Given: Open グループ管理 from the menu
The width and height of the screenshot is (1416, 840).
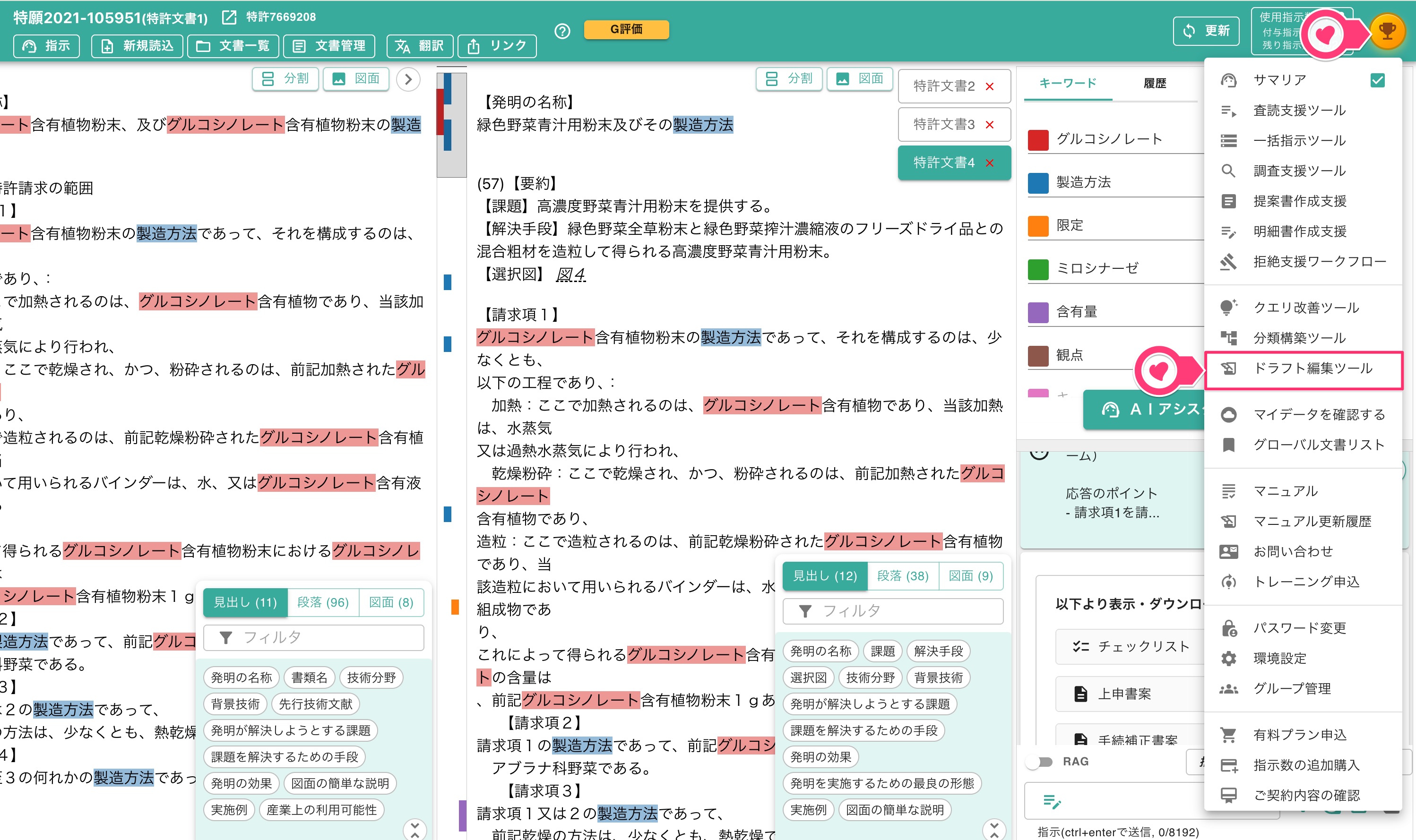Looking at the screenshot, I should click(x=1303, y=688).
